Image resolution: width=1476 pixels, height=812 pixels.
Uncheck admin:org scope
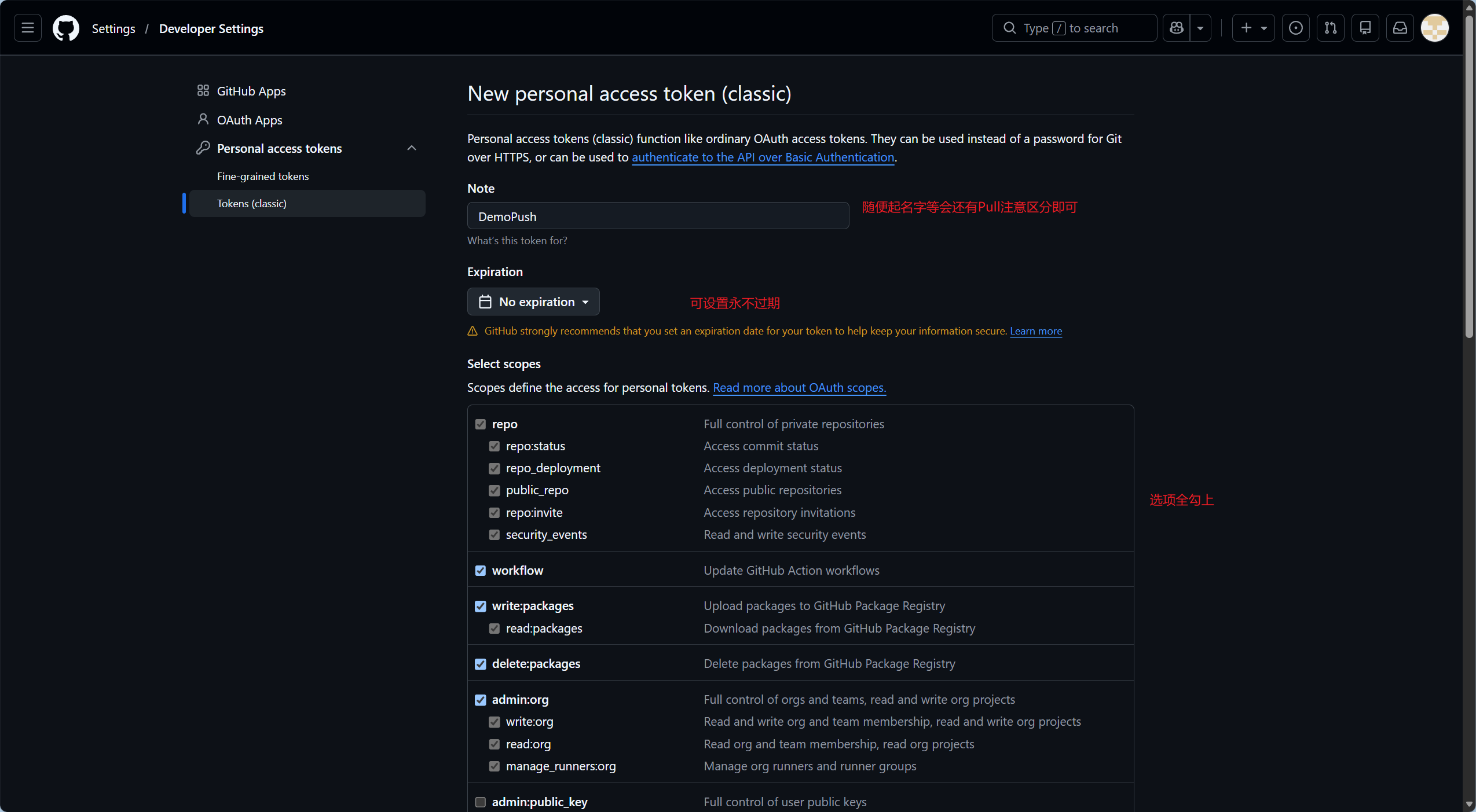481,700
